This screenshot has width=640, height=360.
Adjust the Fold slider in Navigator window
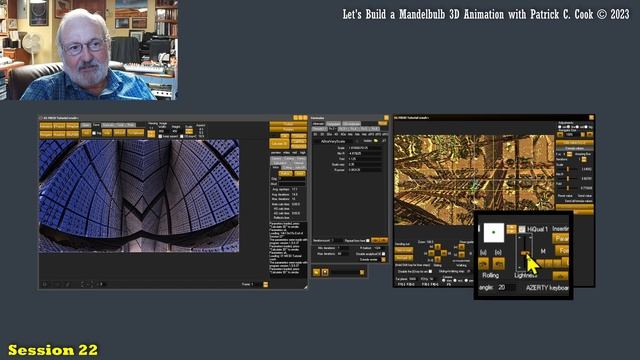[x=568, y=188]
